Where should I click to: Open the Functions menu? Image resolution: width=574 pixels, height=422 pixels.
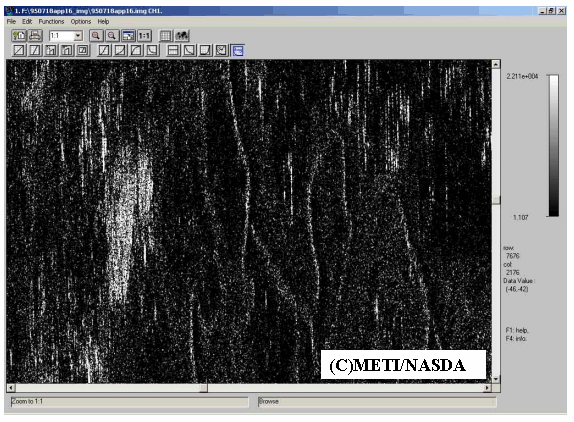point(51,22)
